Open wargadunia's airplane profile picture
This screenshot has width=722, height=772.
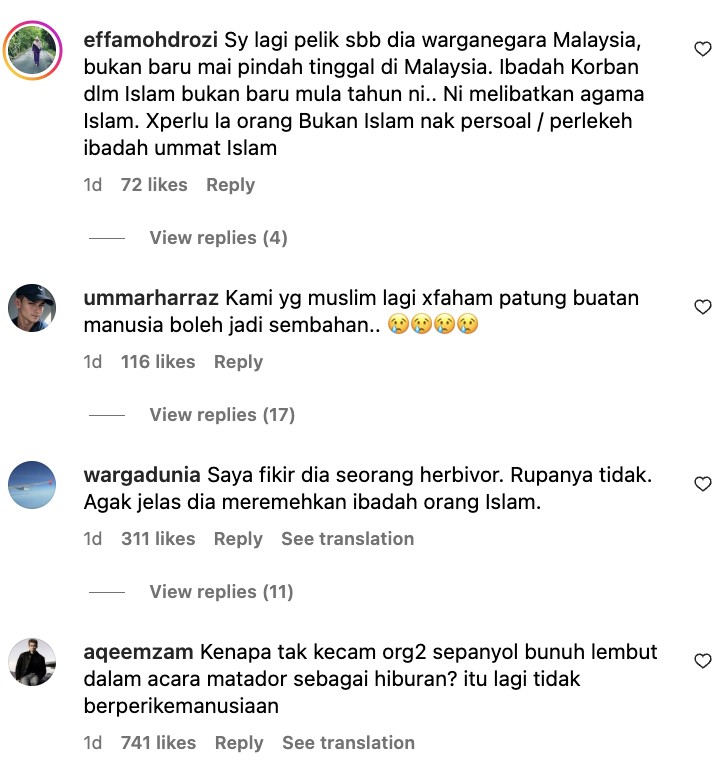point(32,485)
